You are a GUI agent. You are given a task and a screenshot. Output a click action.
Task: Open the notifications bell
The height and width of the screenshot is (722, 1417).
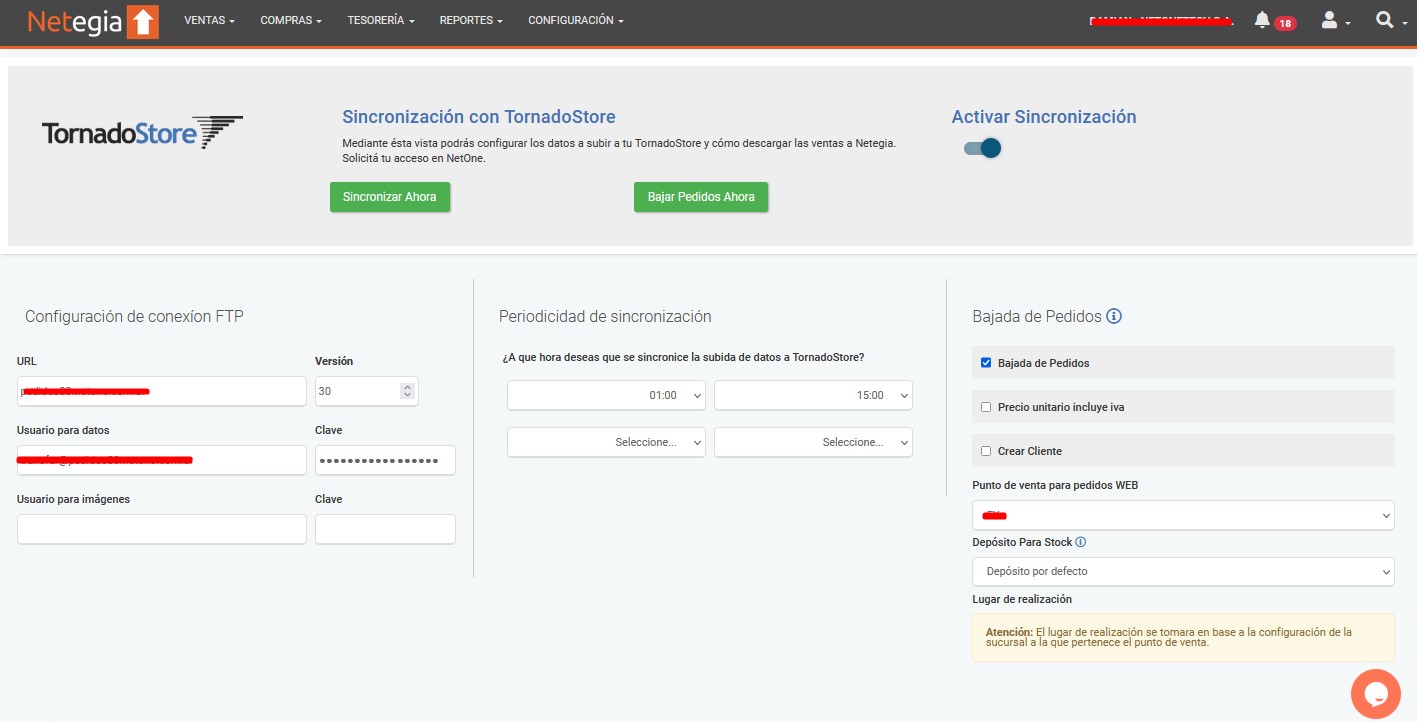[x=1262, y=20]
